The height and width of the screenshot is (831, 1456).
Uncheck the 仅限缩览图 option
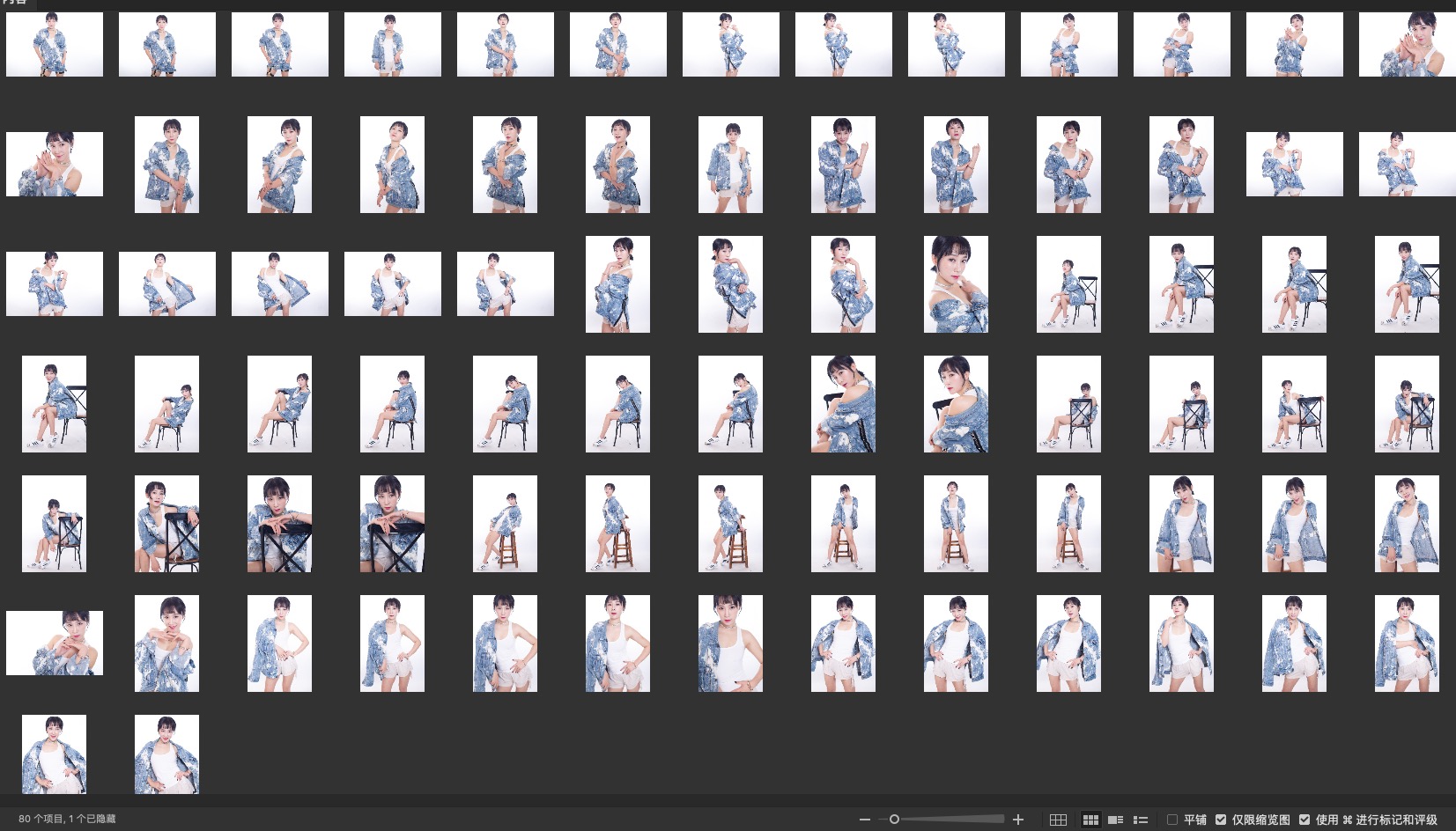coord(1221,820)
